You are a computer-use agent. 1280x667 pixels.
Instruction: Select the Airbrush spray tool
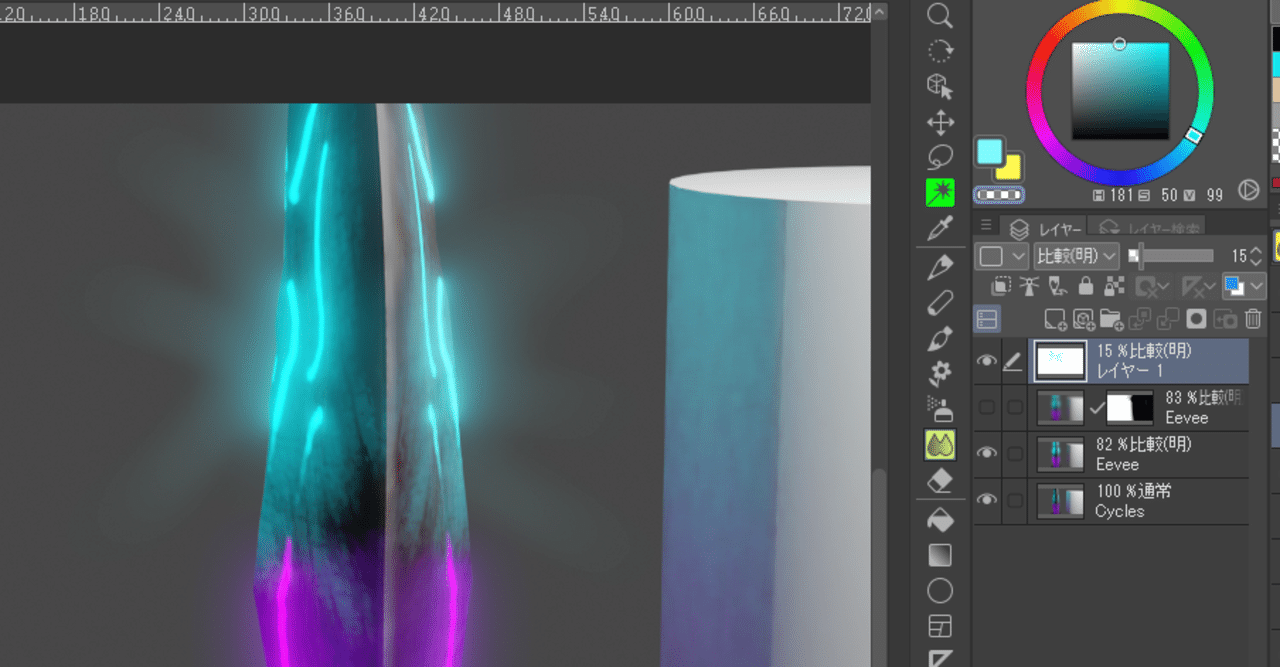click(x=939, y=409)
